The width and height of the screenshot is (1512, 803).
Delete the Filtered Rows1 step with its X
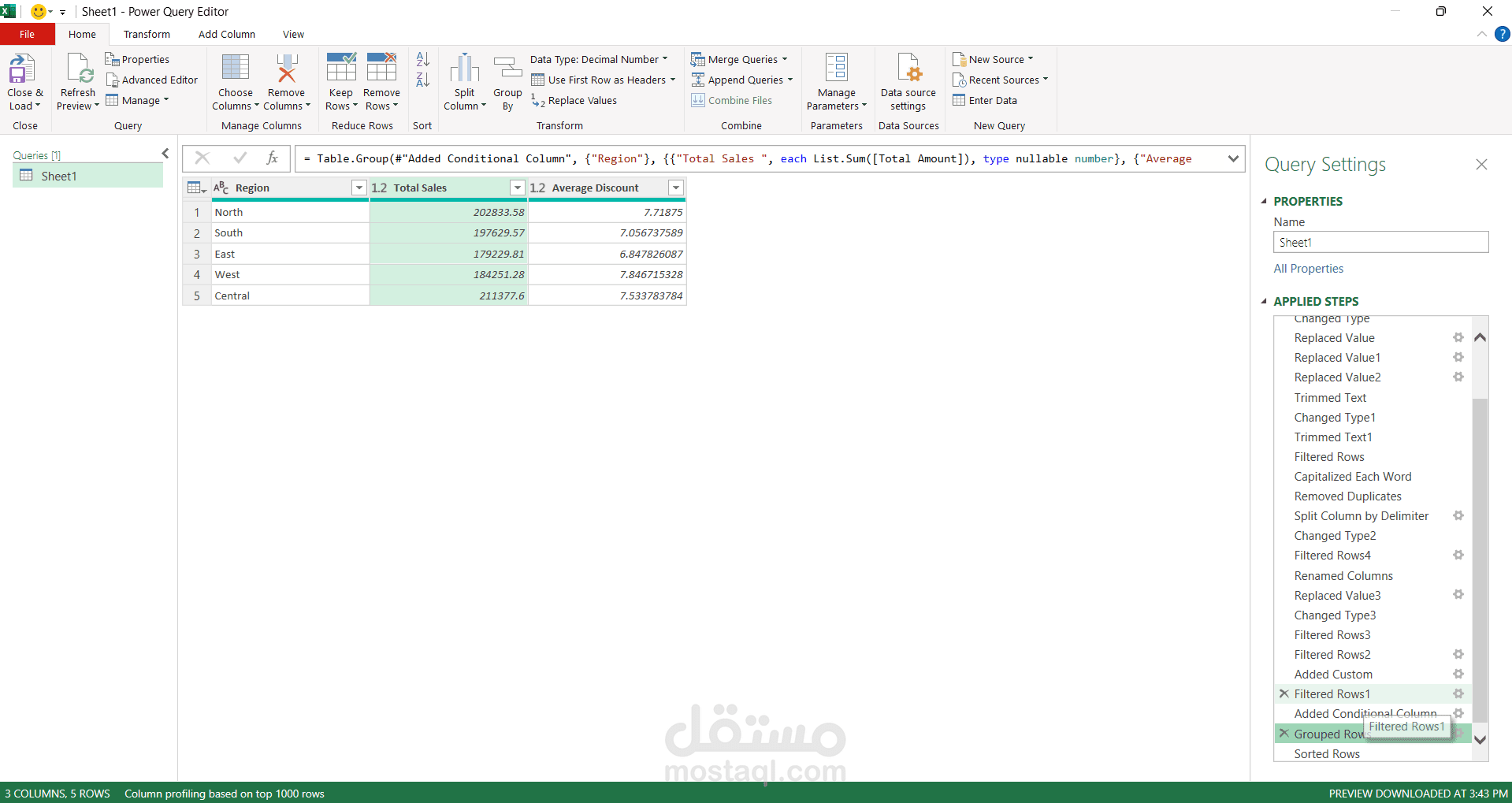pyautogui.click(x=1284, y=693)
